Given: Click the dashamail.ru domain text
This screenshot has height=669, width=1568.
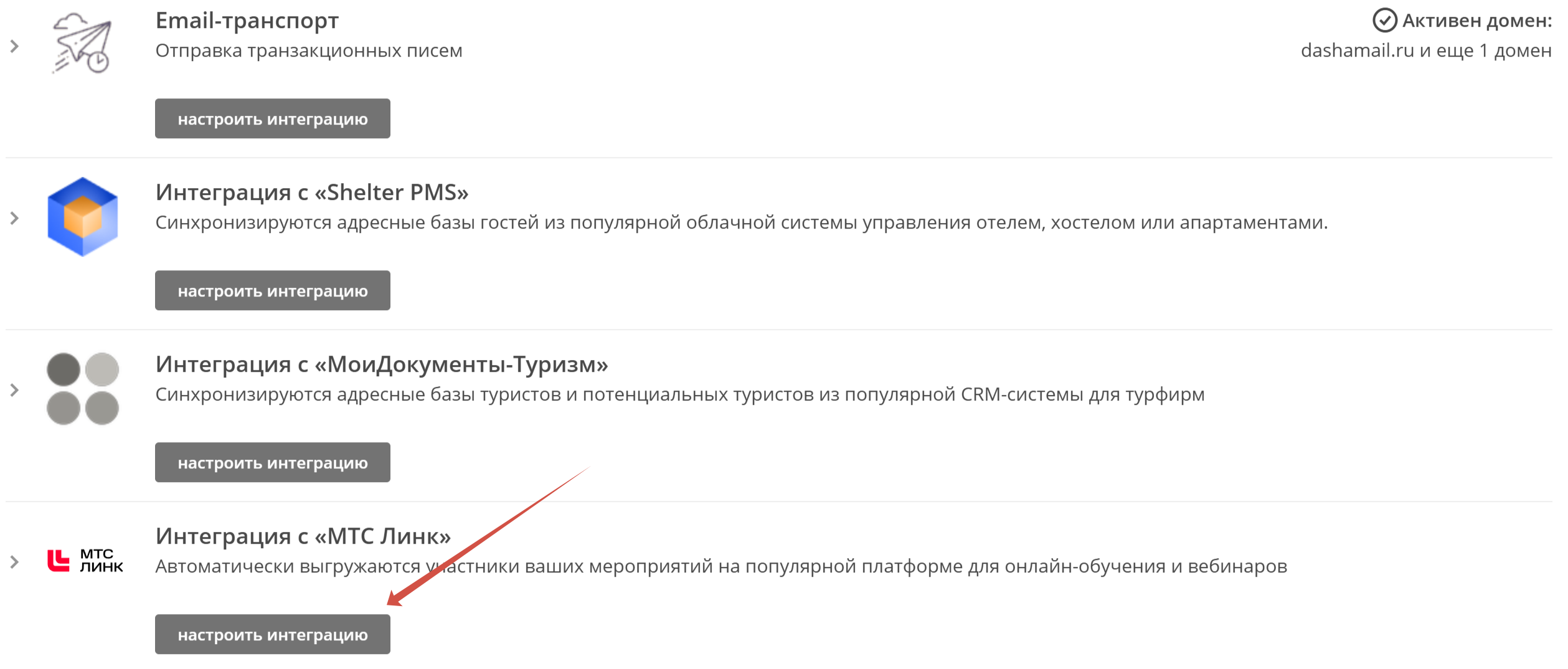Looking at the screenshot, I should point(1357,50).
